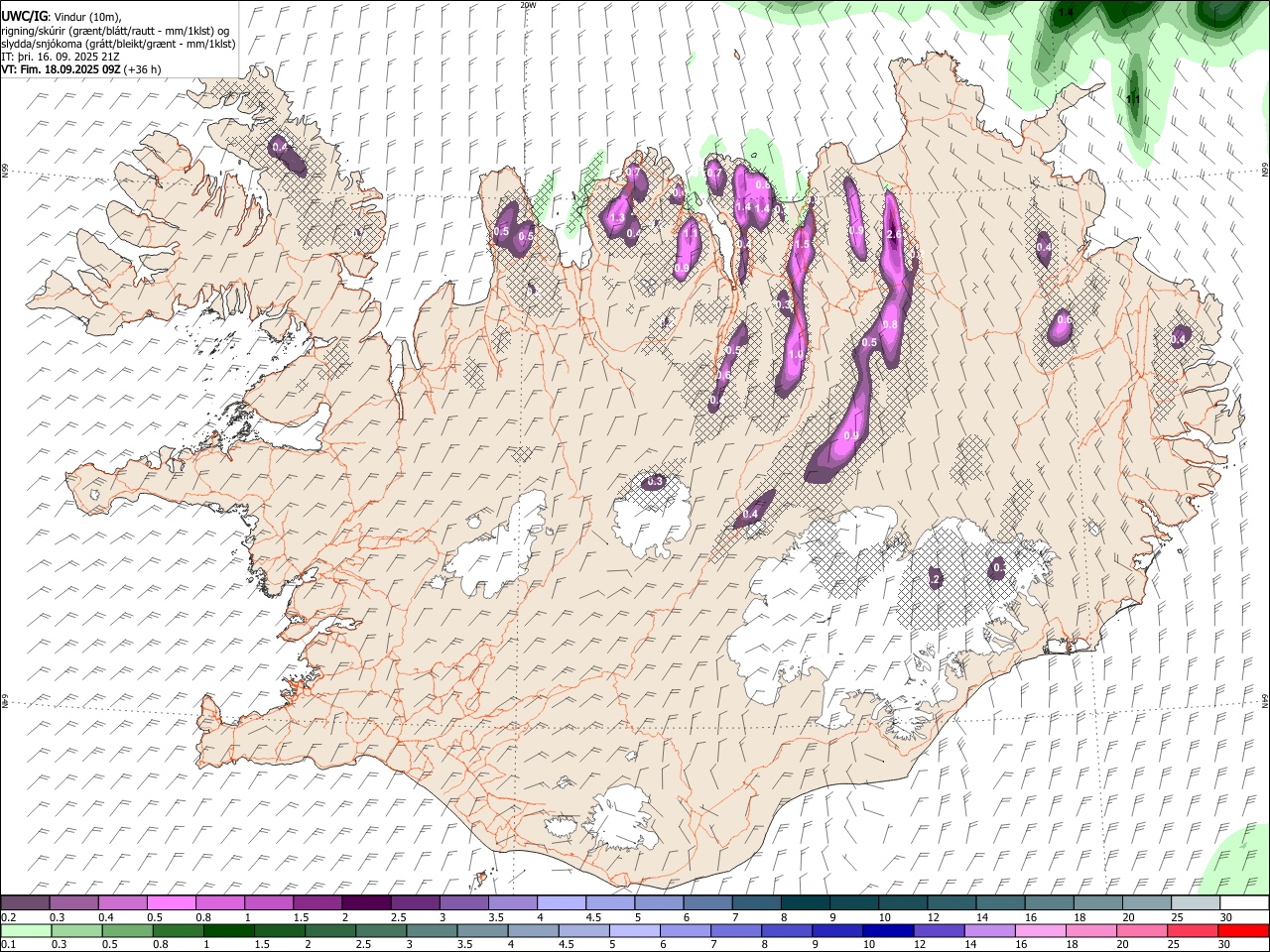Click the '12' label under the upper legend row

tap(932, 917)
